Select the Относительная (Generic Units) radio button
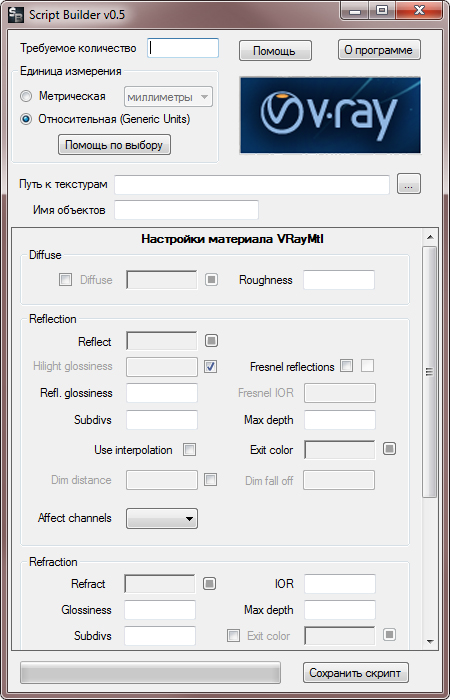 [27, 119]
